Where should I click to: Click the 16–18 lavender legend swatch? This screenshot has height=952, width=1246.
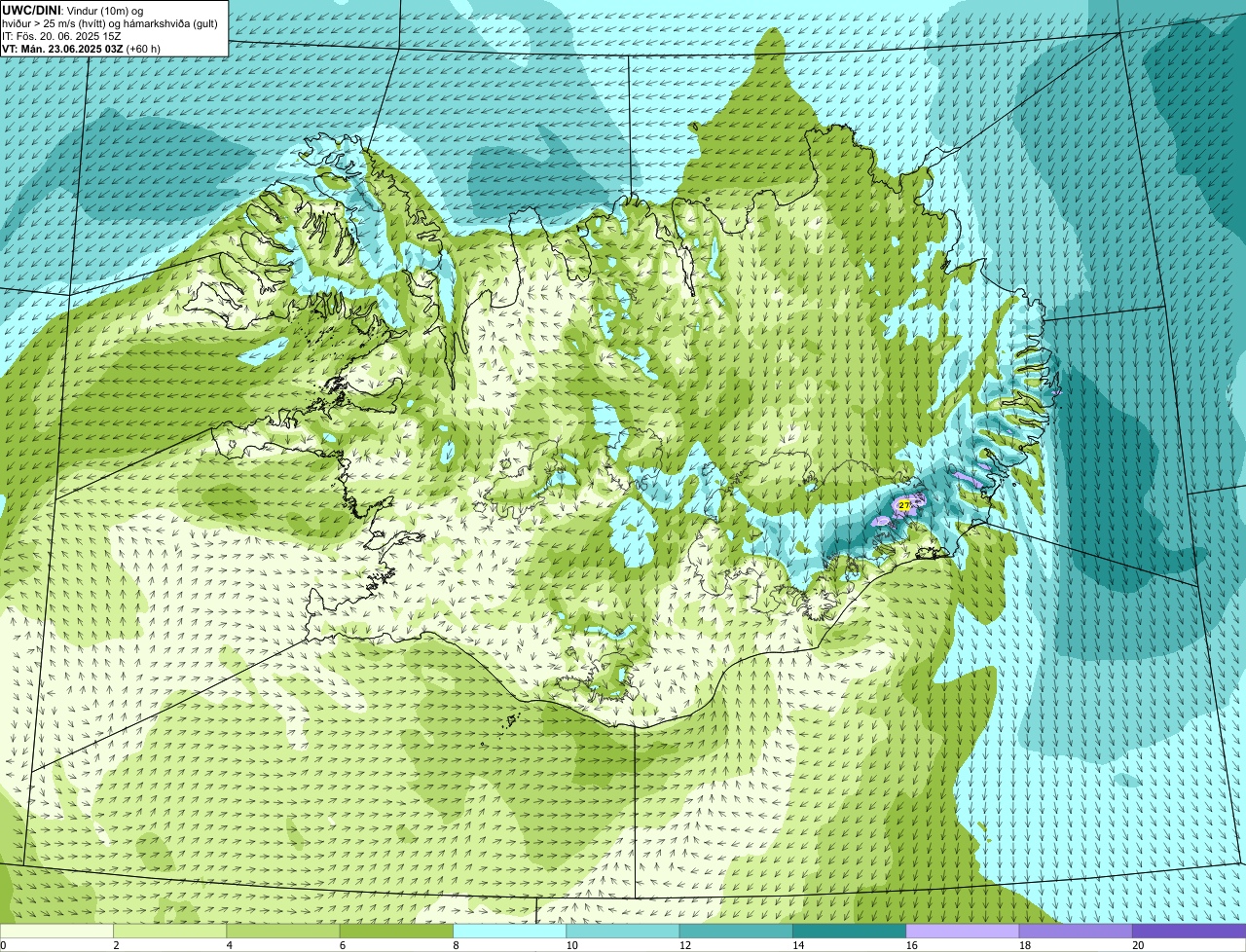(x=963, y=932)
